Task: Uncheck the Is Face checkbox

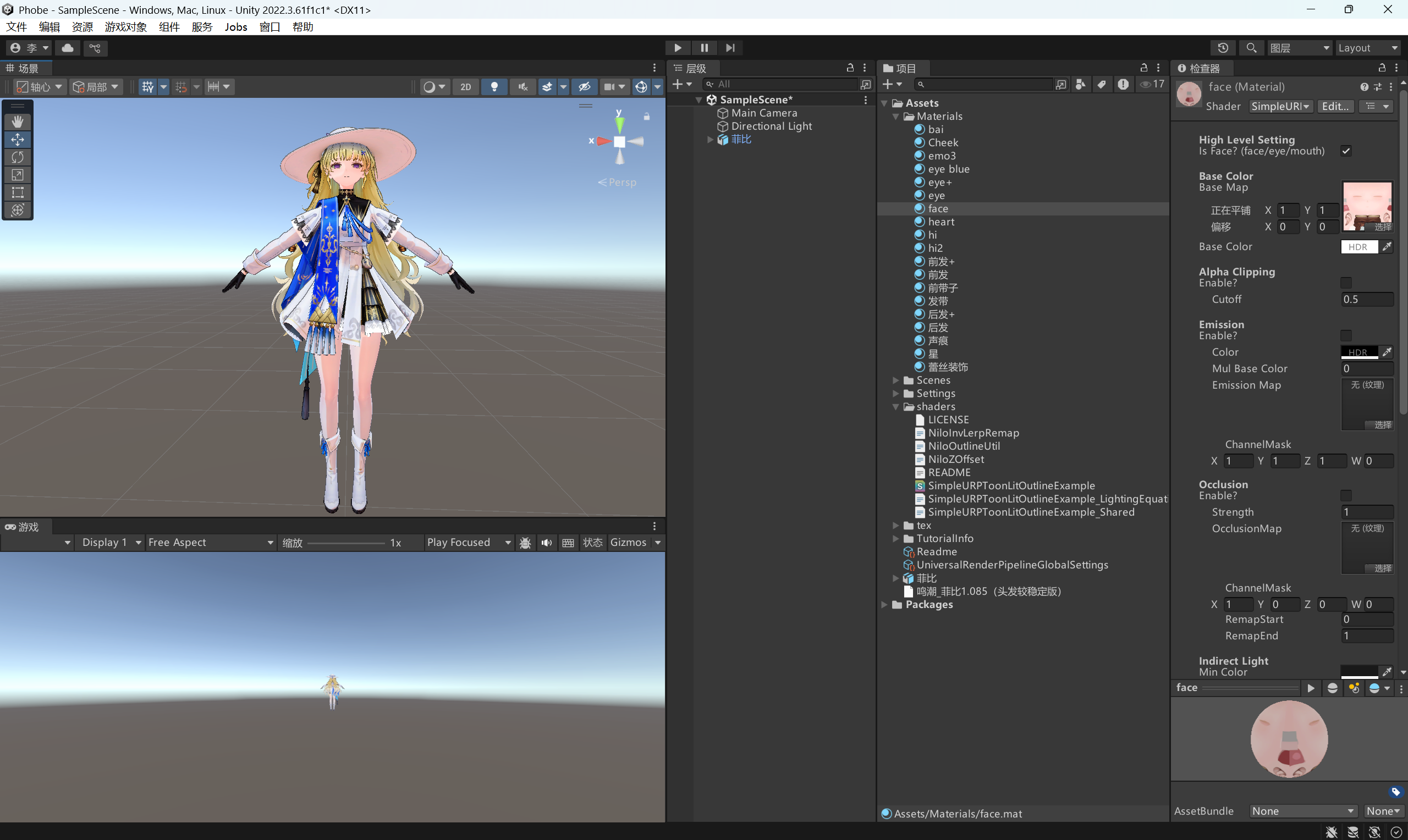Action: pos(1346,151)
